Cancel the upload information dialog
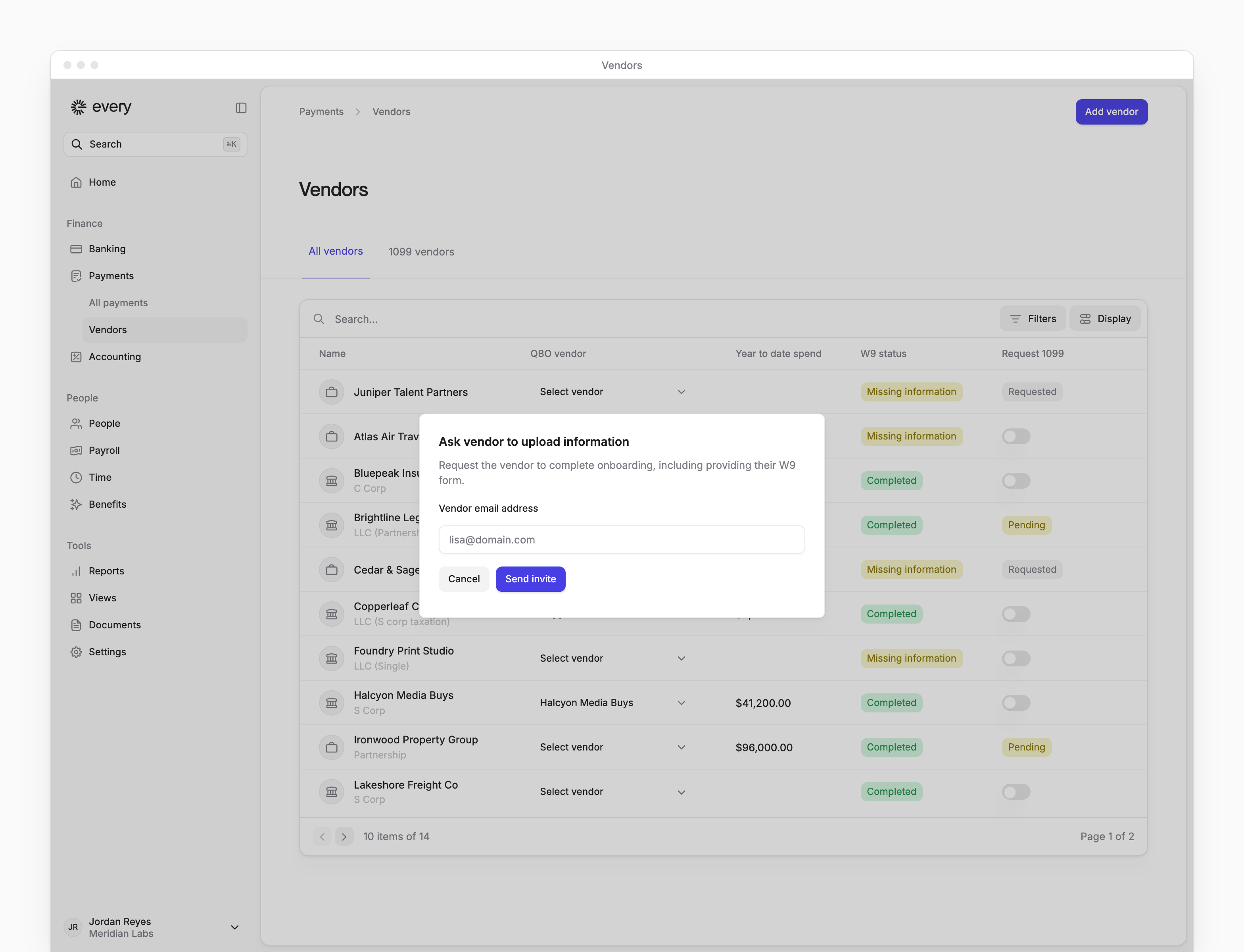The height and width of the screenshot is (952, 1244). (464, 579)
